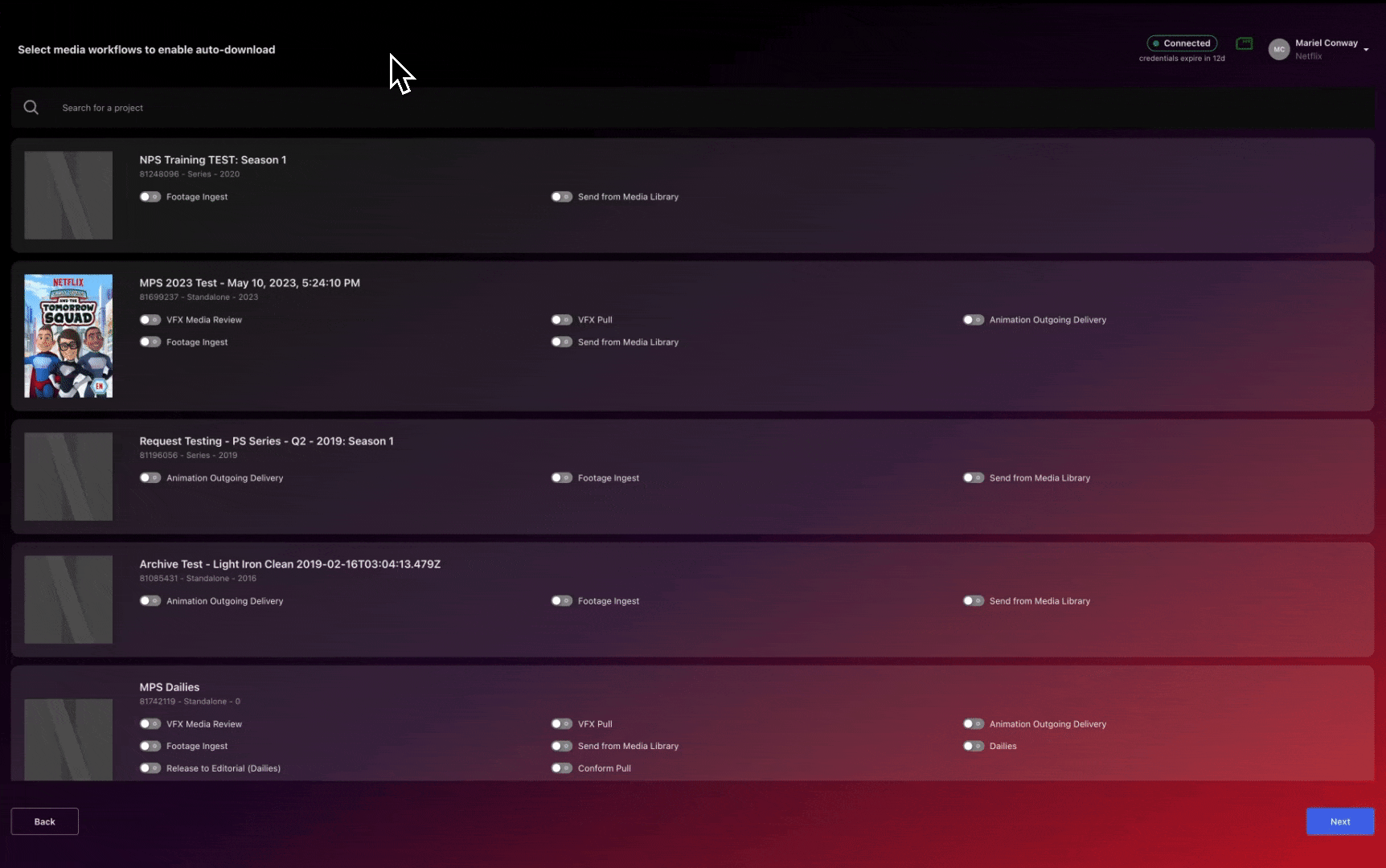
Task: Enable Conform Pull for MPS Dailies
Action: pyautogui.click(x=562, y=768)
